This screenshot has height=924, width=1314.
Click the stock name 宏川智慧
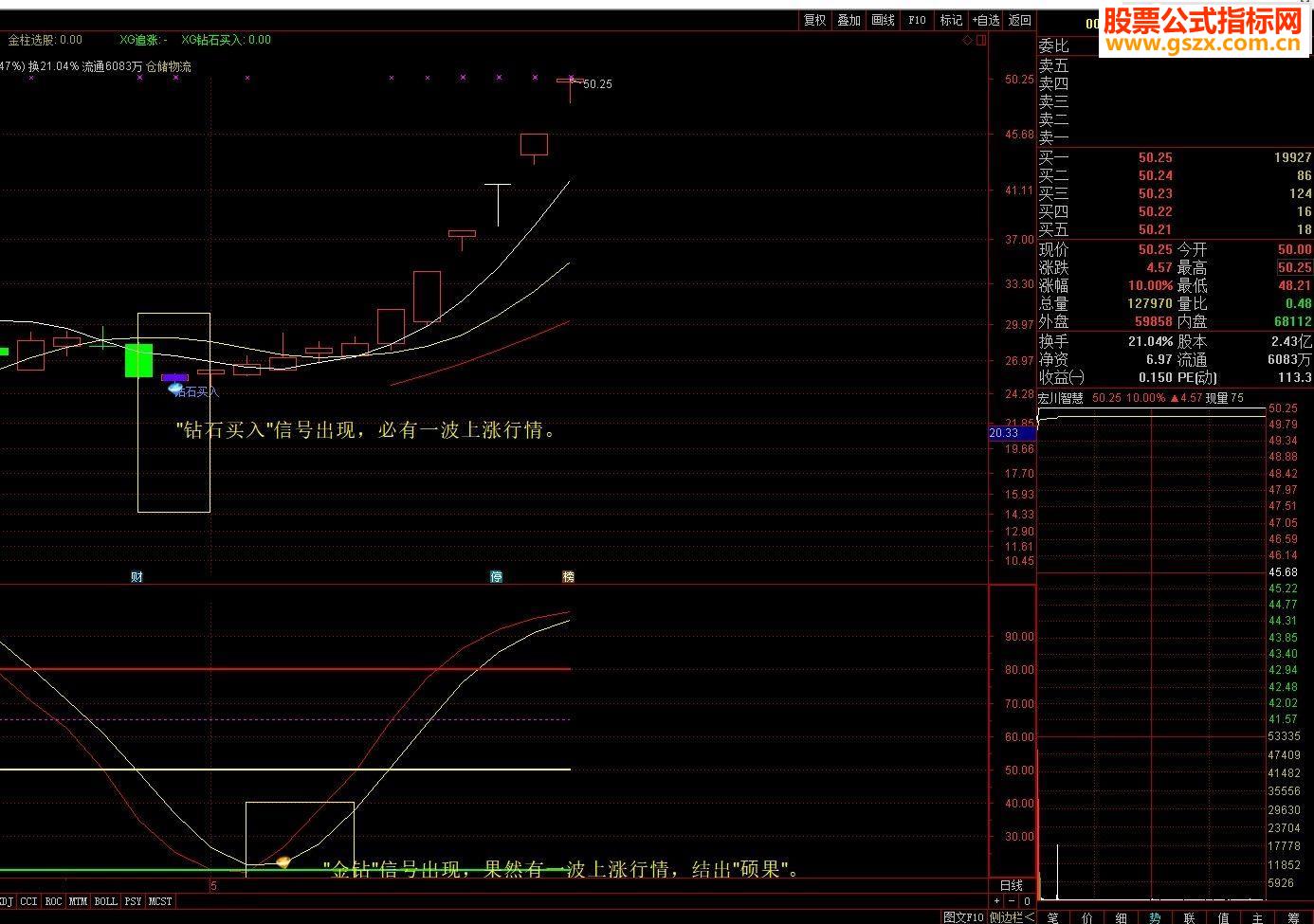click(1062, 398)
